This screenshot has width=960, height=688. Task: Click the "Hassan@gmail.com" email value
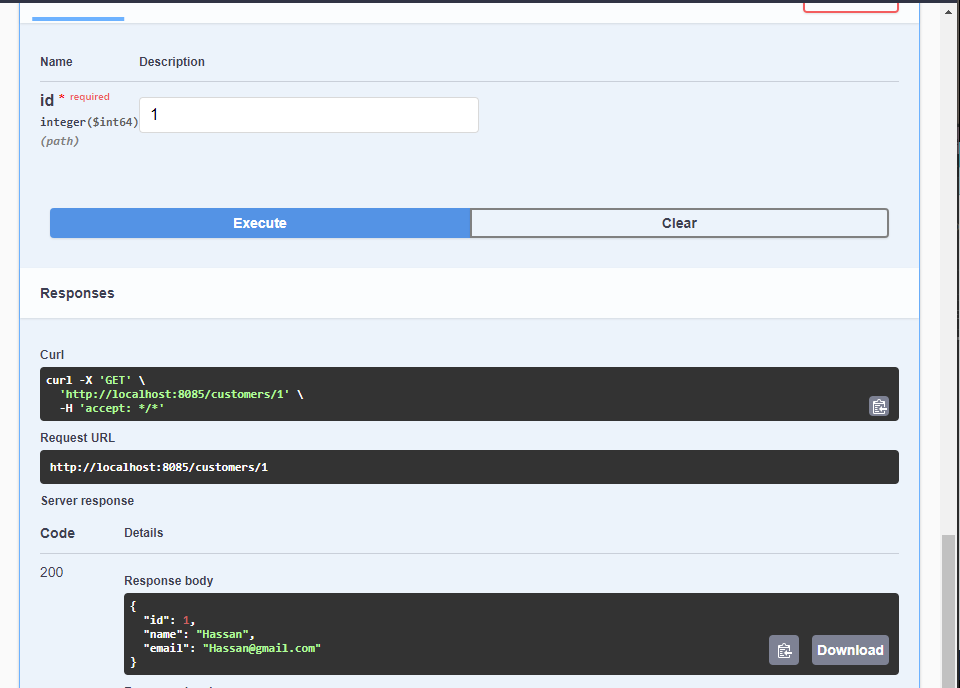point(261,648)
